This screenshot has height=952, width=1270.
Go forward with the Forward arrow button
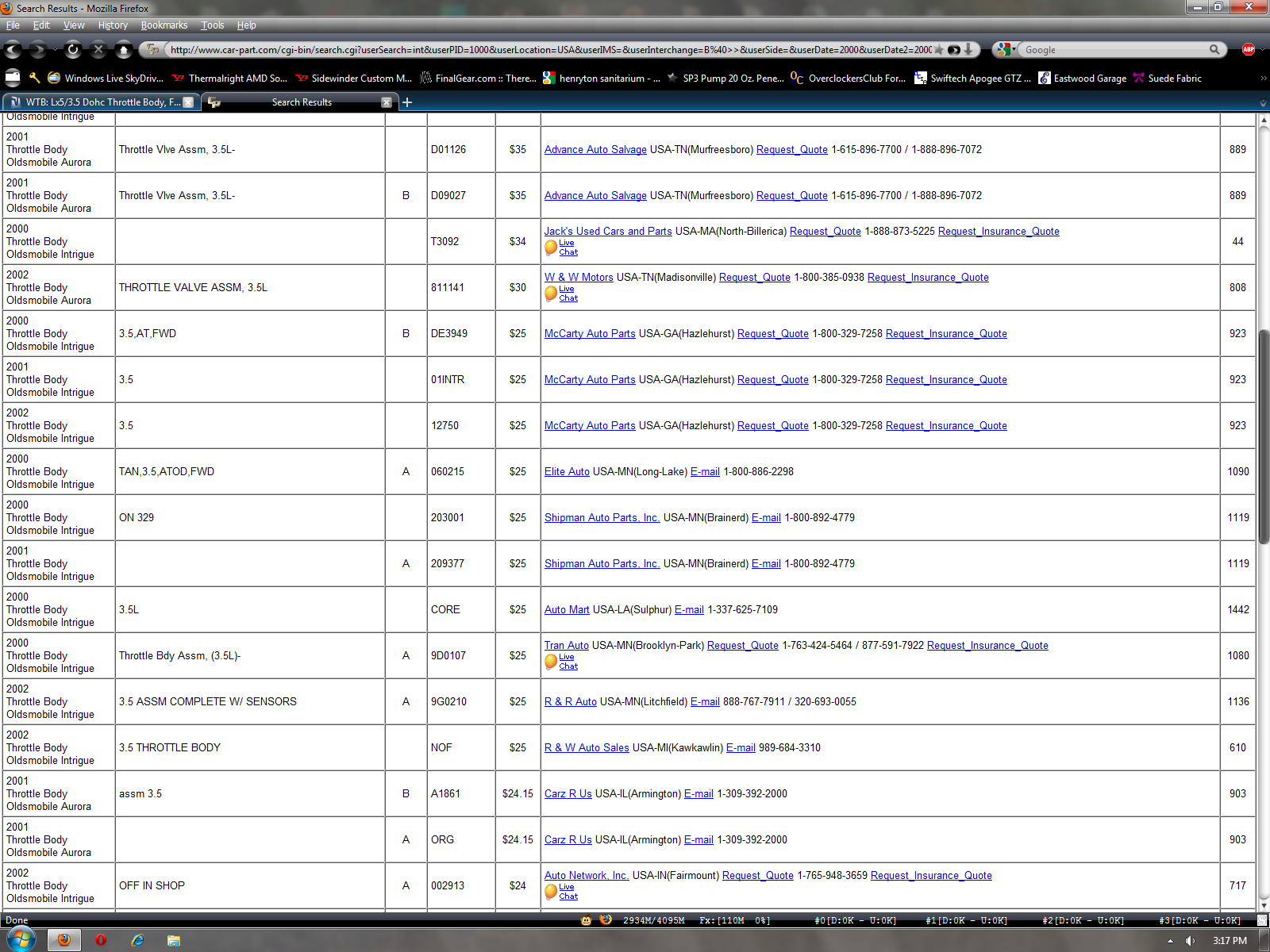pos(37,50)
